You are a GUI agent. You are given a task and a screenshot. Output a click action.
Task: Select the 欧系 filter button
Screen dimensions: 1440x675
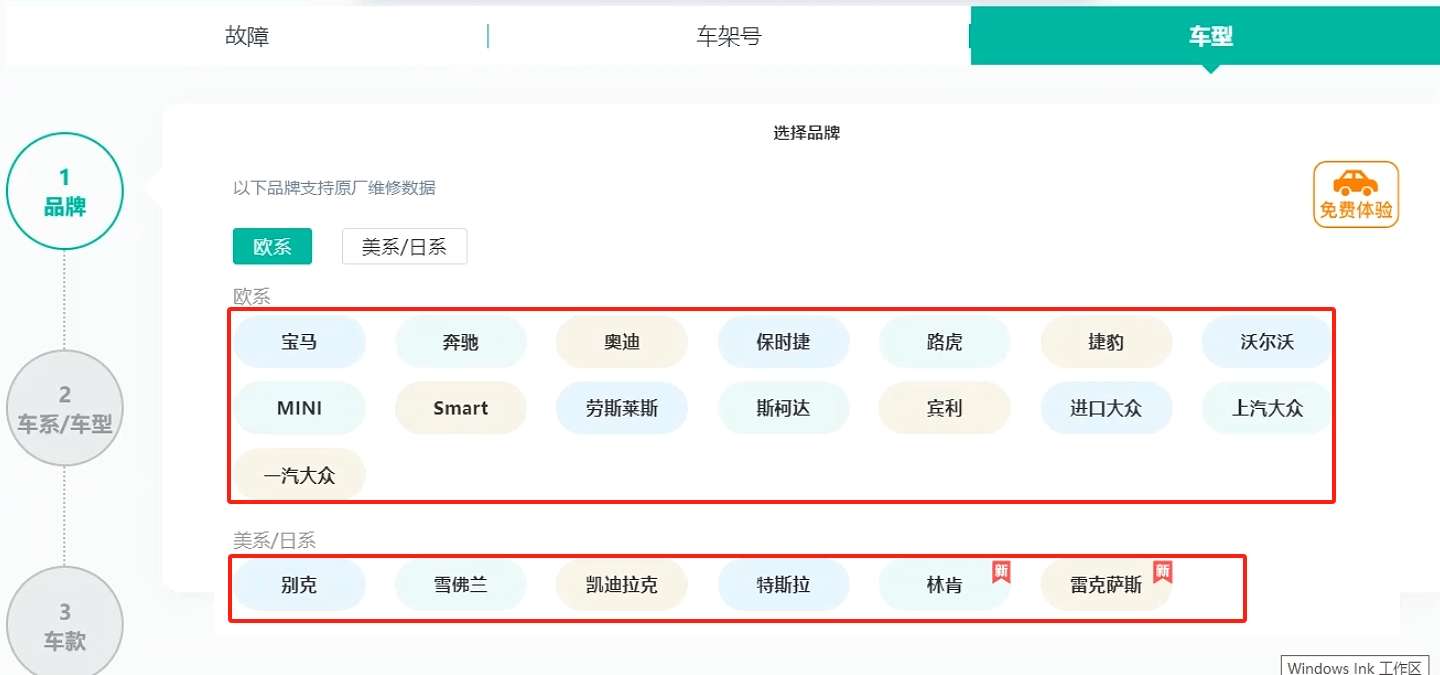point(271,246)
